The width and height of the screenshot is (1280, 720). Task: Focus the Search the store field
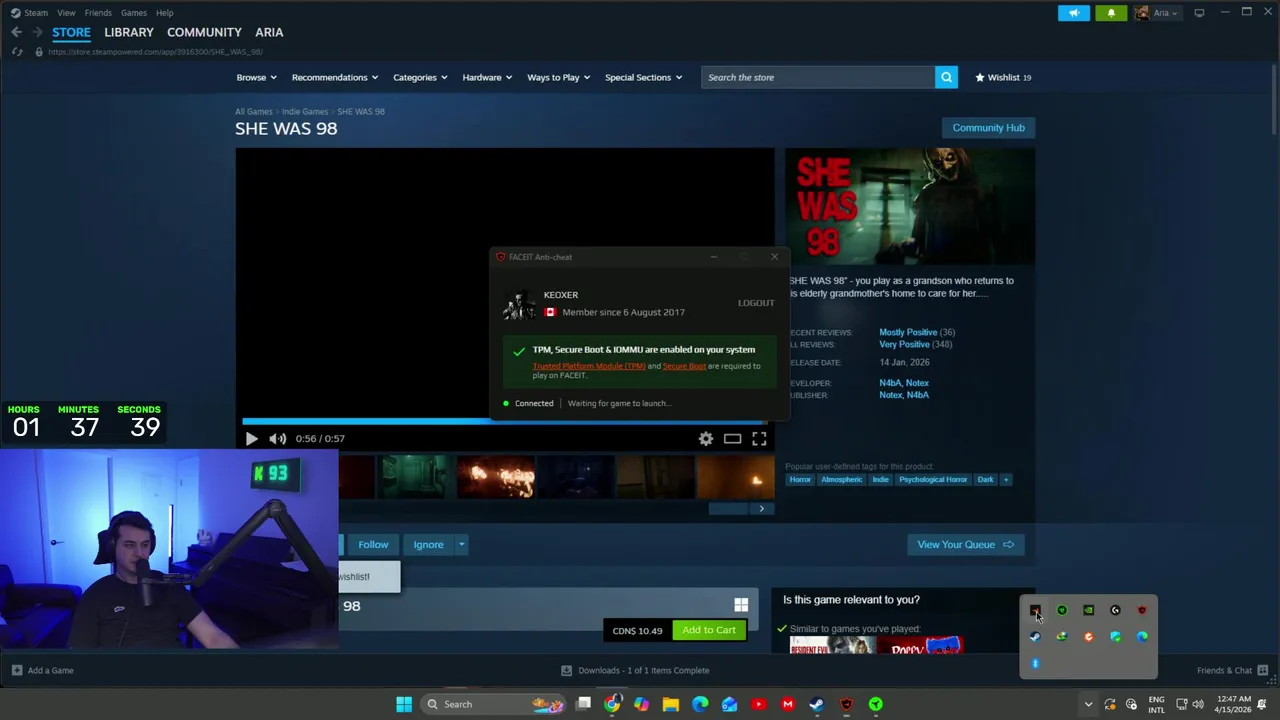click(818, 77)
